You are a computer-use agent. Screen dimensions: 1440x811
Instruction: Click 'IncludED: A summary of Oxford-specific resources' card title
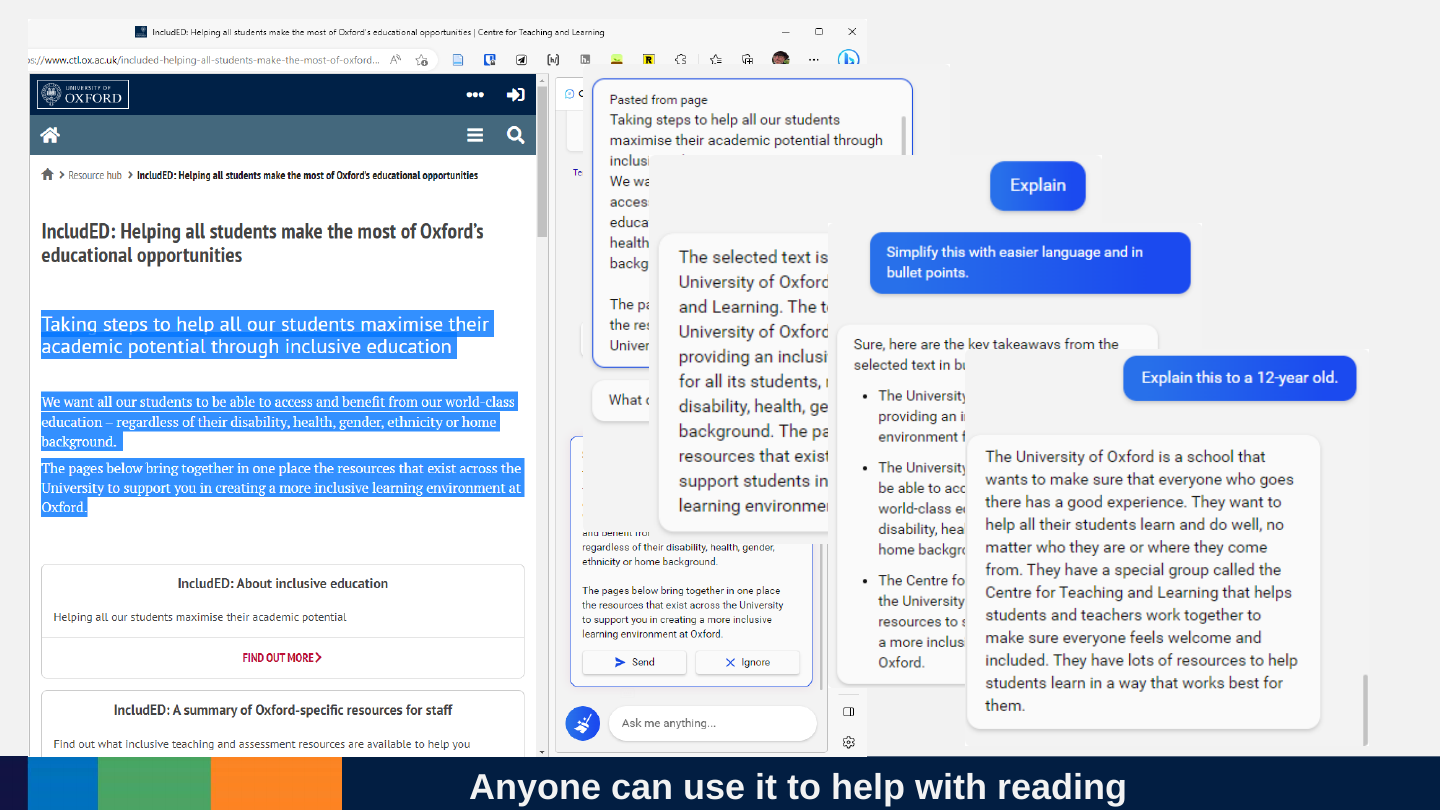click(x=283, y=710)
